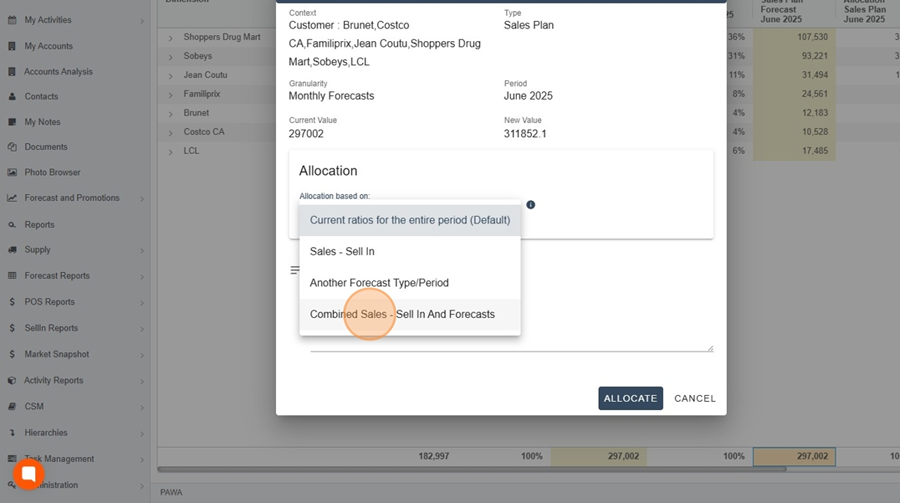900x503 pixels.
Task: Click the SellIn Reports dollar icon
Action: 12,328
